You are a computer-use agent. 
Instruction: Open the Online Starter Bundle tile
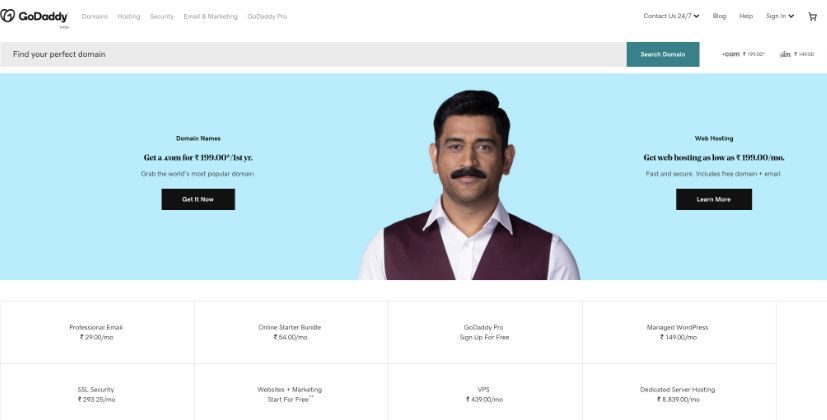(x=291, y=332)
